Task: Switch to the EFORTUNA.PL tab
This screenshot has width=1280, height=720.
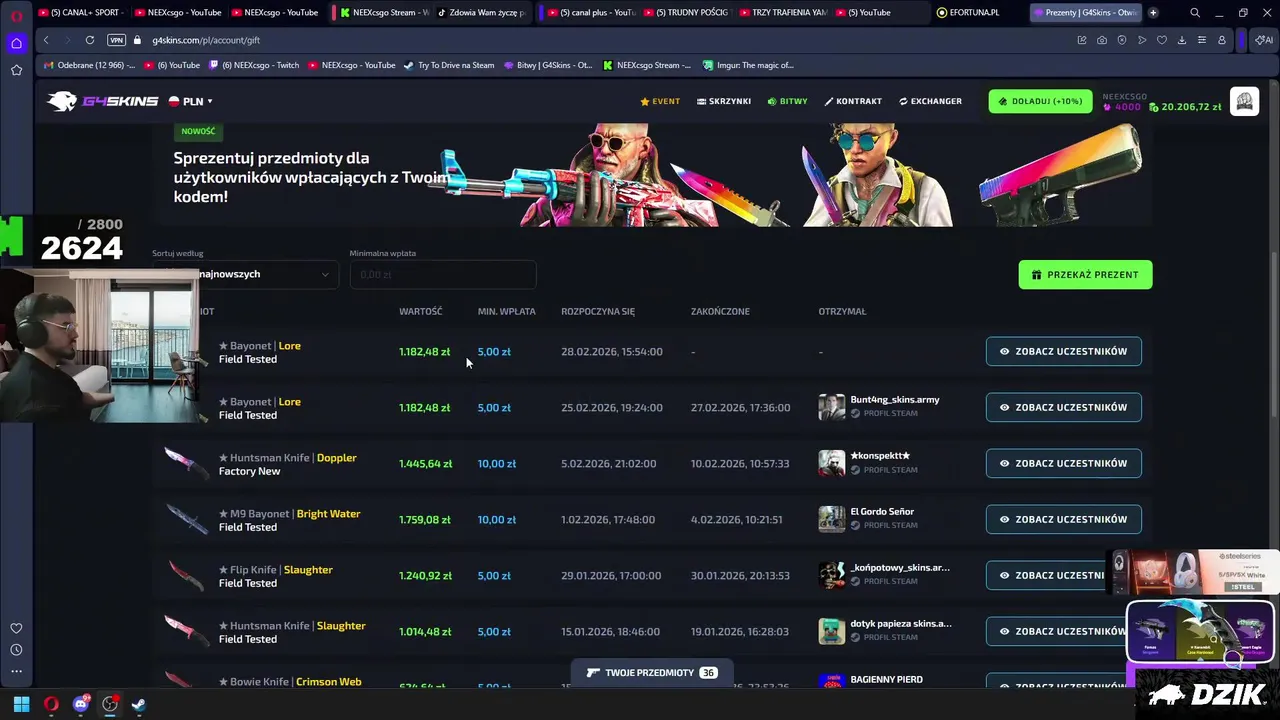Action: click(x=975, y=13)
